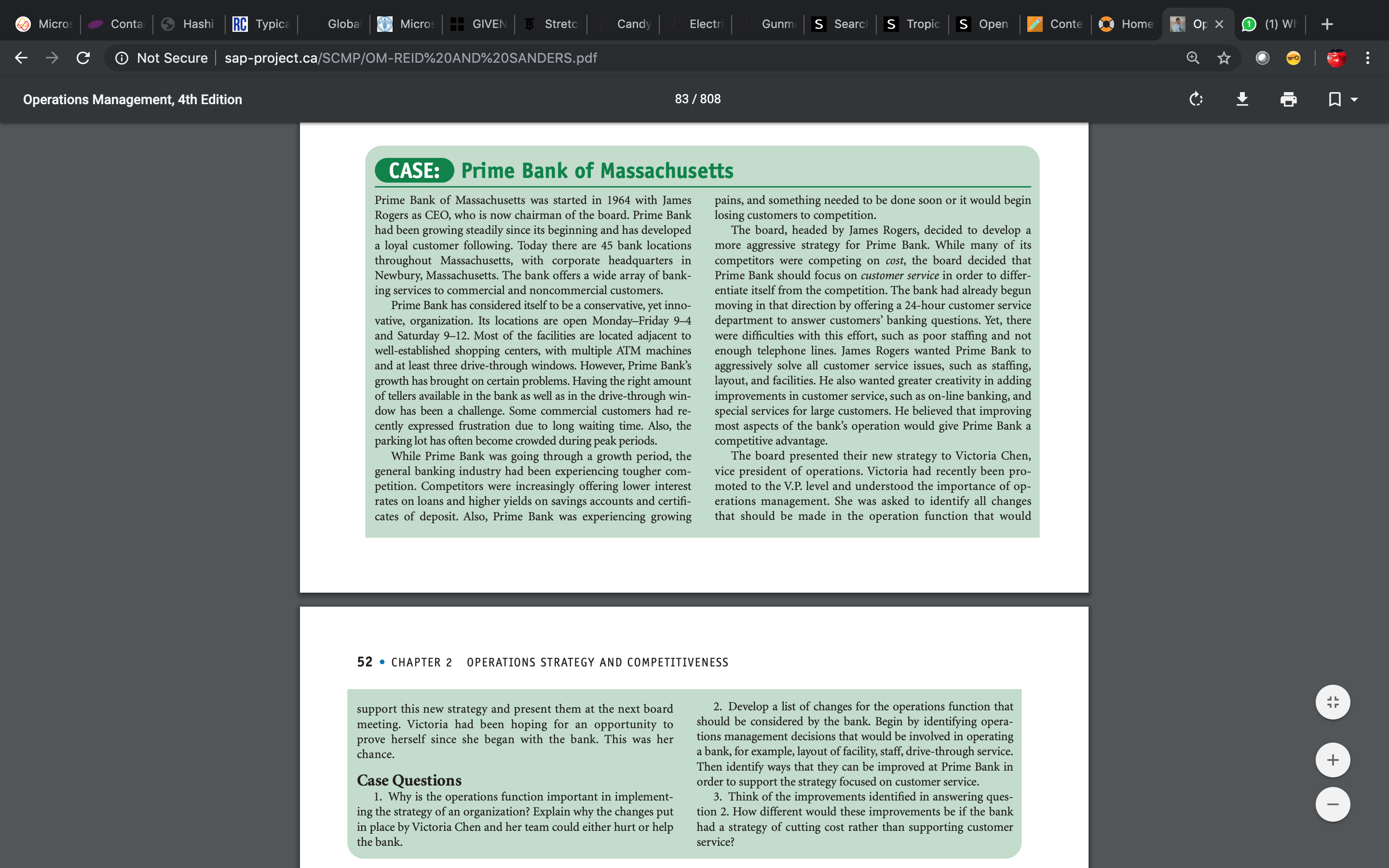The image size is (1389, 868).
Task: Switch to the Stretc tab
Action: click(x=550, y=24)
